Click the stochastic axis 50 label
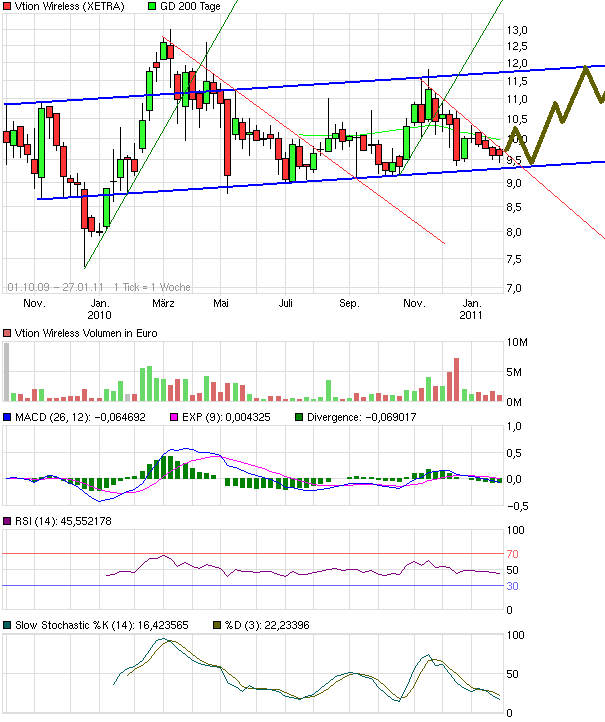This screenshot has width=605, height=722. [x=512, y=674]
